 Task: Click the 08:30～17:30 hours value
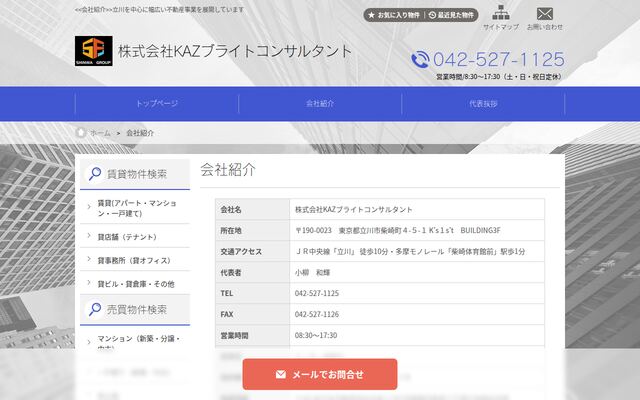tap(316, 336)
